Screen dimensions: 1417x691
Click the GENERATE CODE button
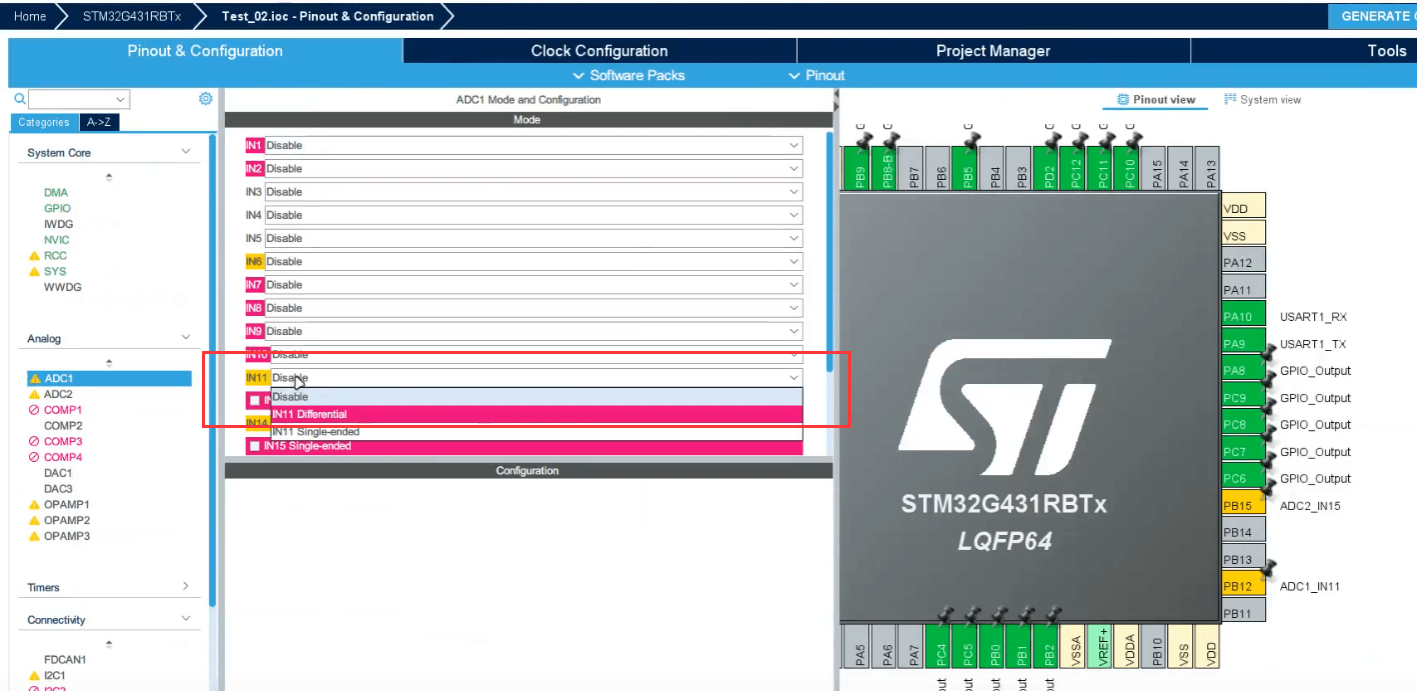pyautogui.click(x=1374, y=16)
